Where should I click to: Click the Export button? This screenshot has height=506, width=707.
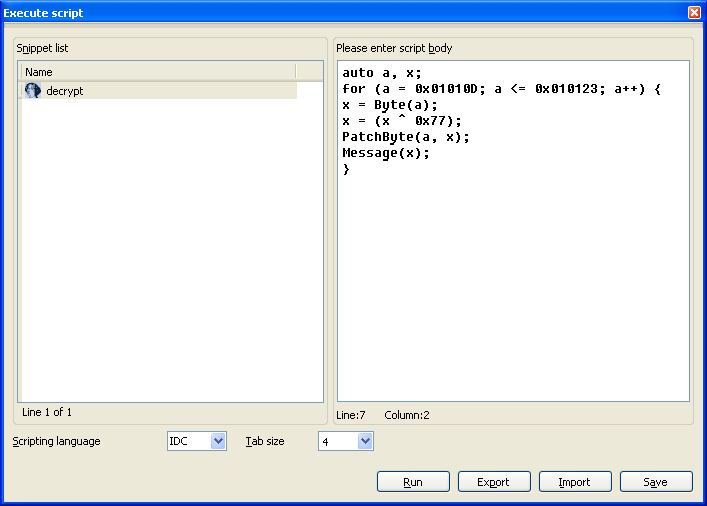point(494,482)
